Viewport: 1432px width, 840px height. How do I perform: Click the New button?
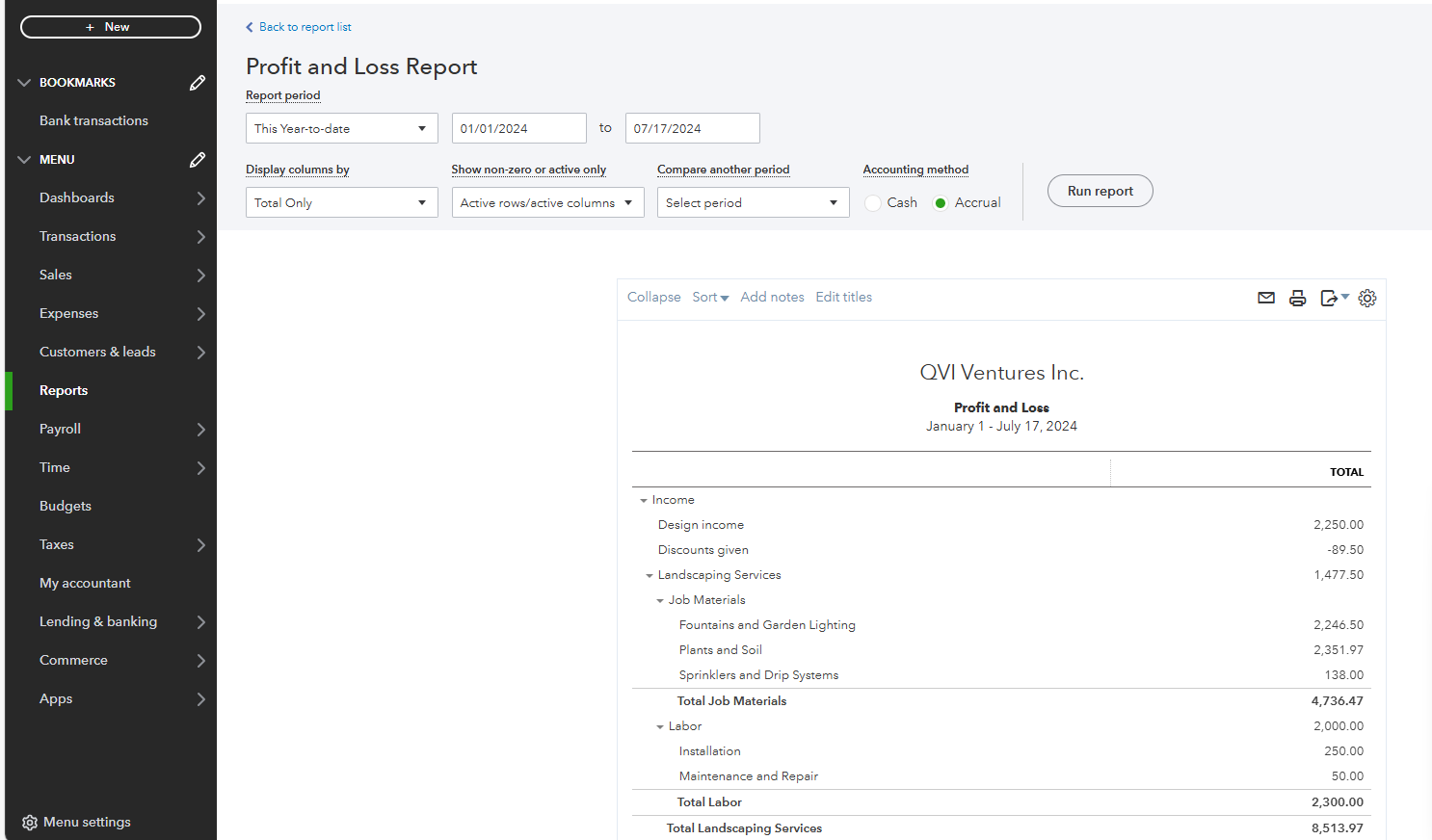[111, 27]
